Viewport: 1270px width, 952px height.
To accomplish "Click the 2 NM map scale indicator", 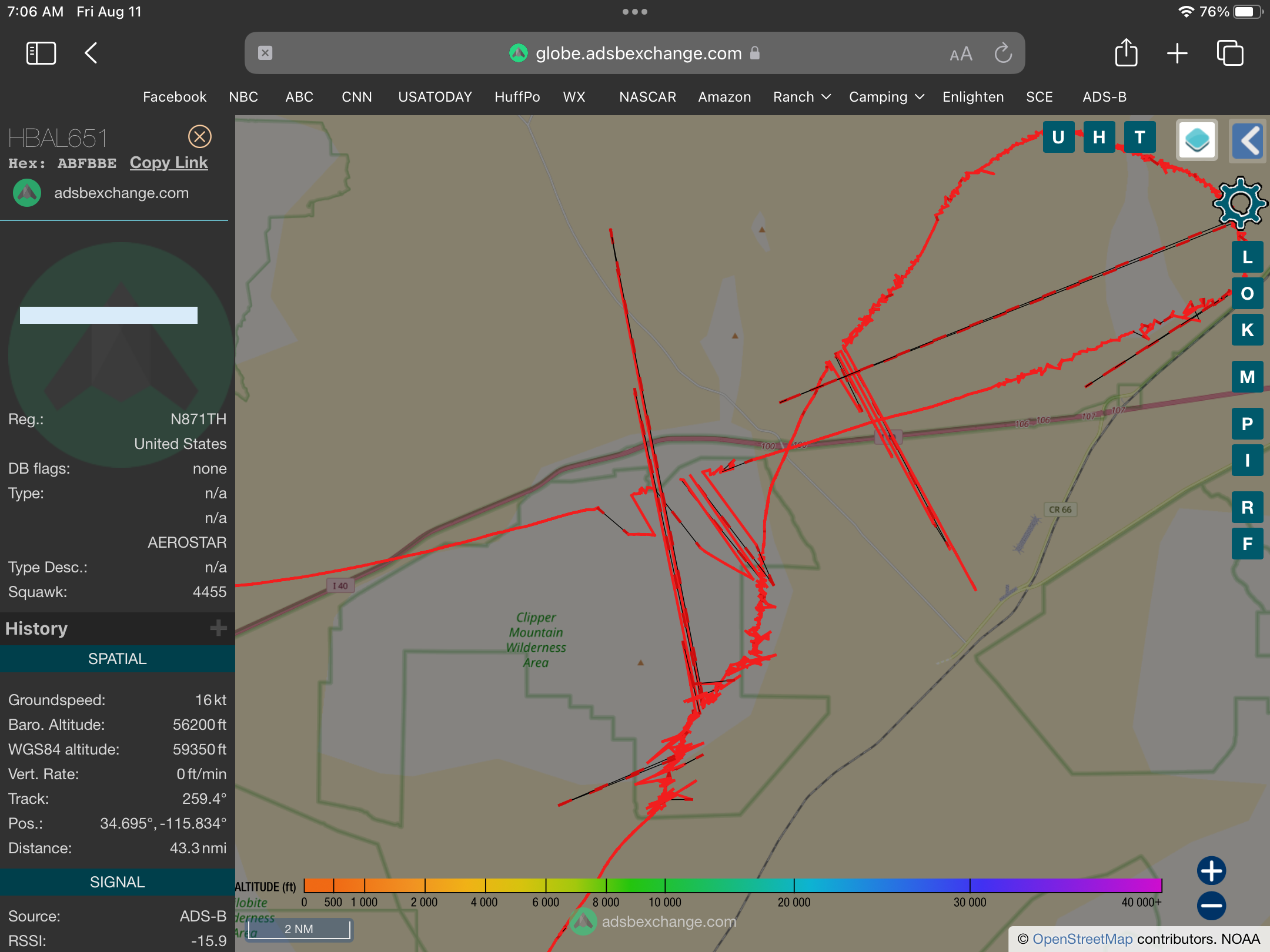I will 299,930.
